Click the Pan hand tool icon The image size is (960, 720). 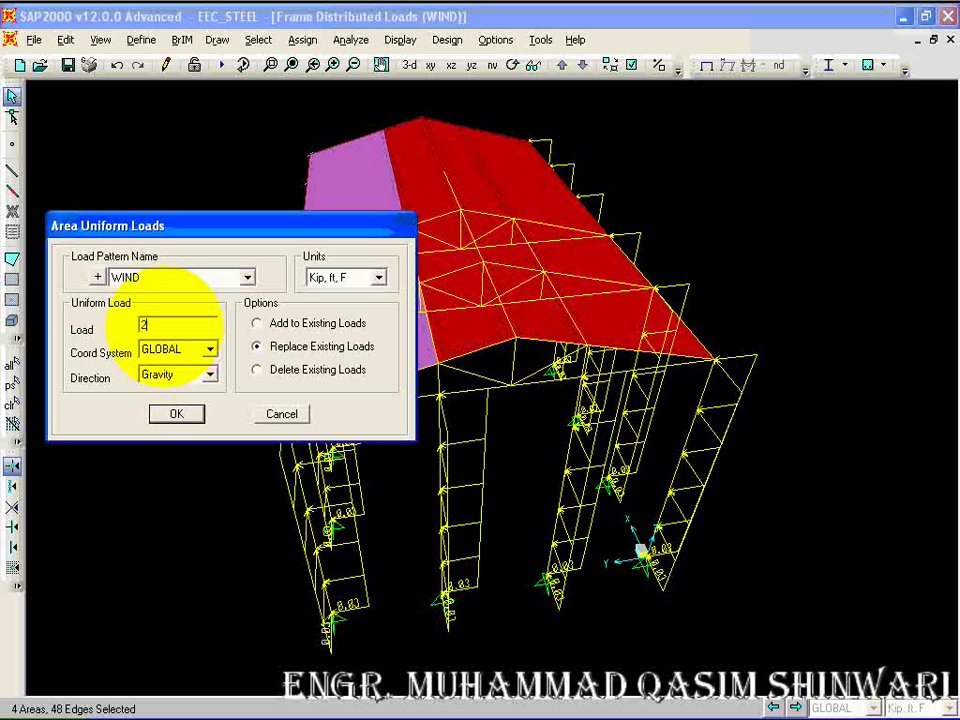click(381, 64)
